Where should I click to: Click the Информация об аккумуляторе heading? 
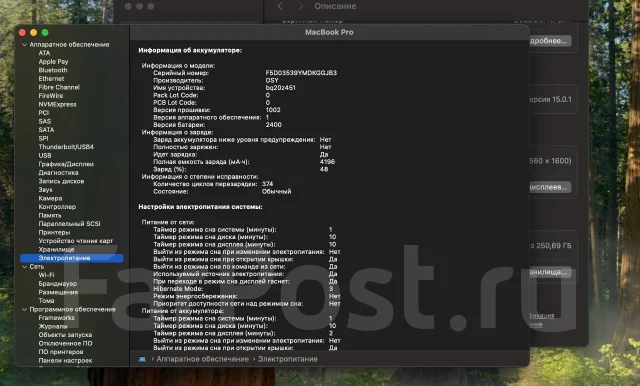pos(190,50)
